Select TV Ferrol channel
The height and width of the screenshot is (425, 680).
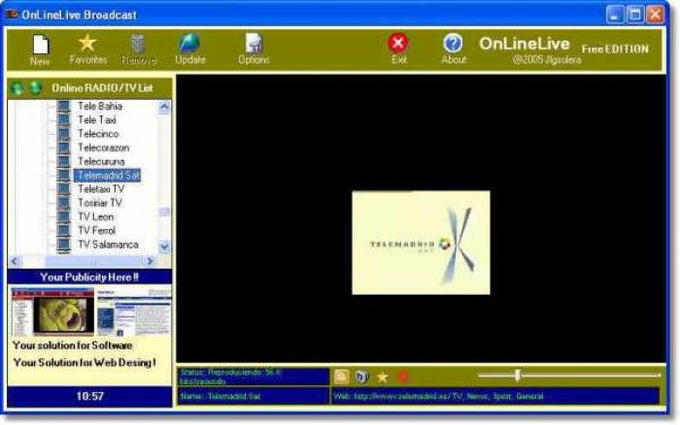(97, 231)
